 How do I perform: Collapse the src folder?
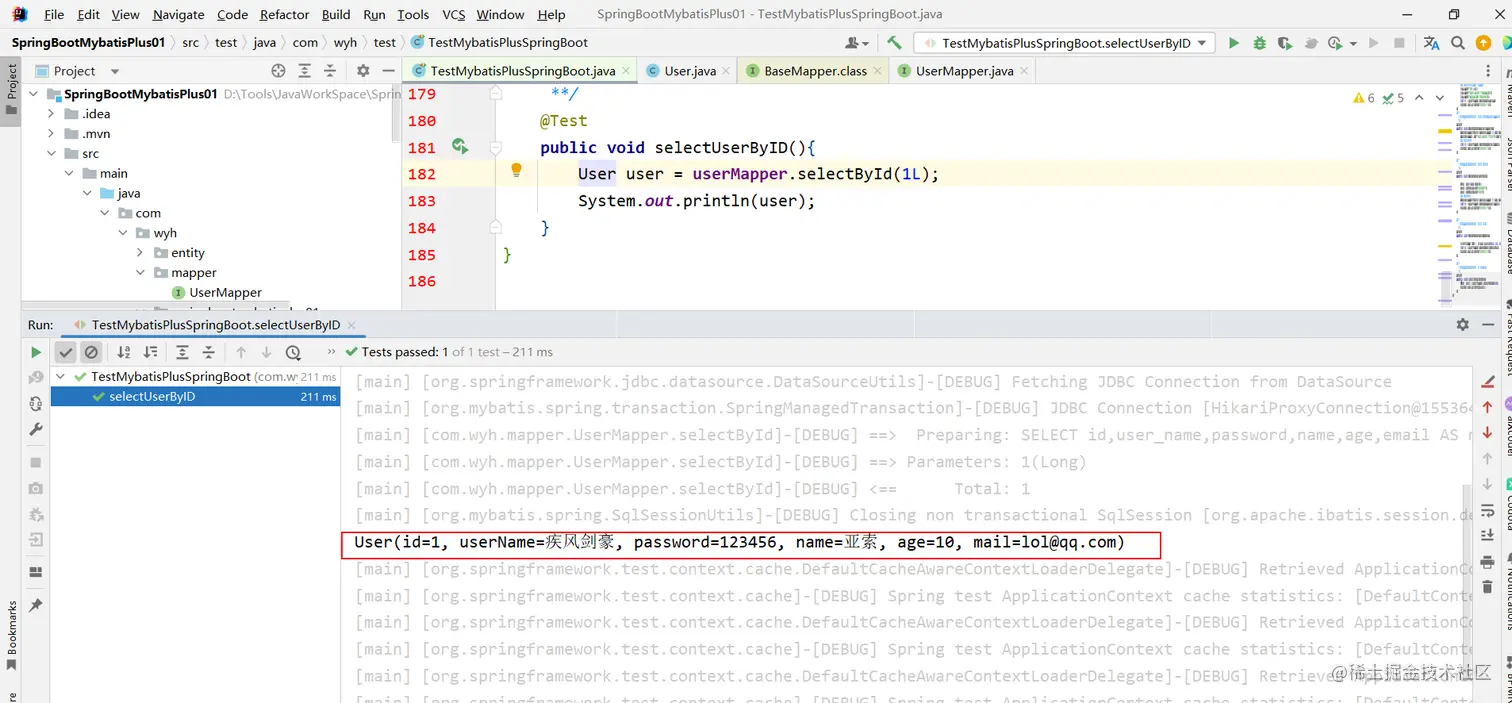point(51,154)
